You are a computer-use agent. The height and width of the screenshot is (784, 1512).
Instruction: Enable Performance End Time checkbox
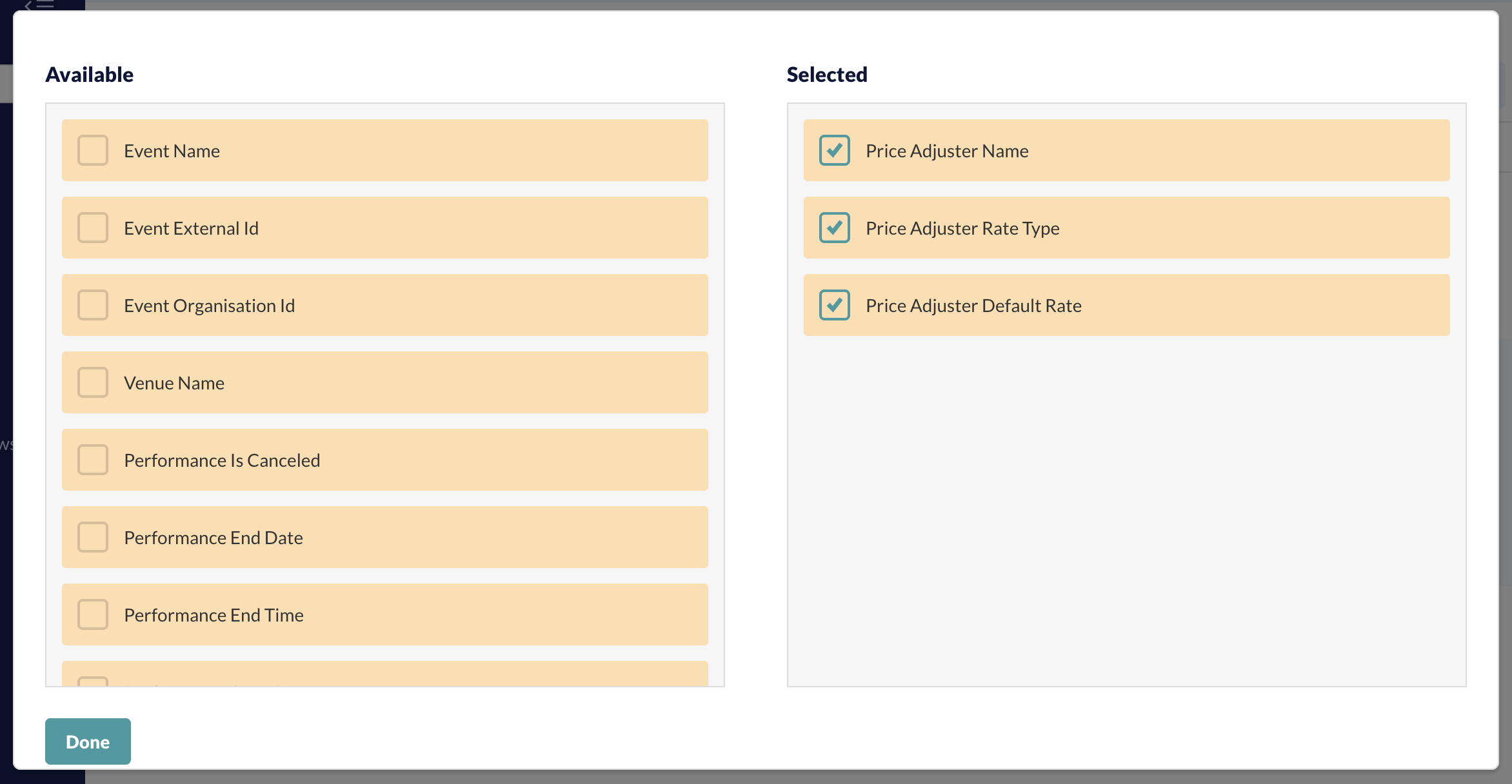pyautogui.click(x=93, y=614)
